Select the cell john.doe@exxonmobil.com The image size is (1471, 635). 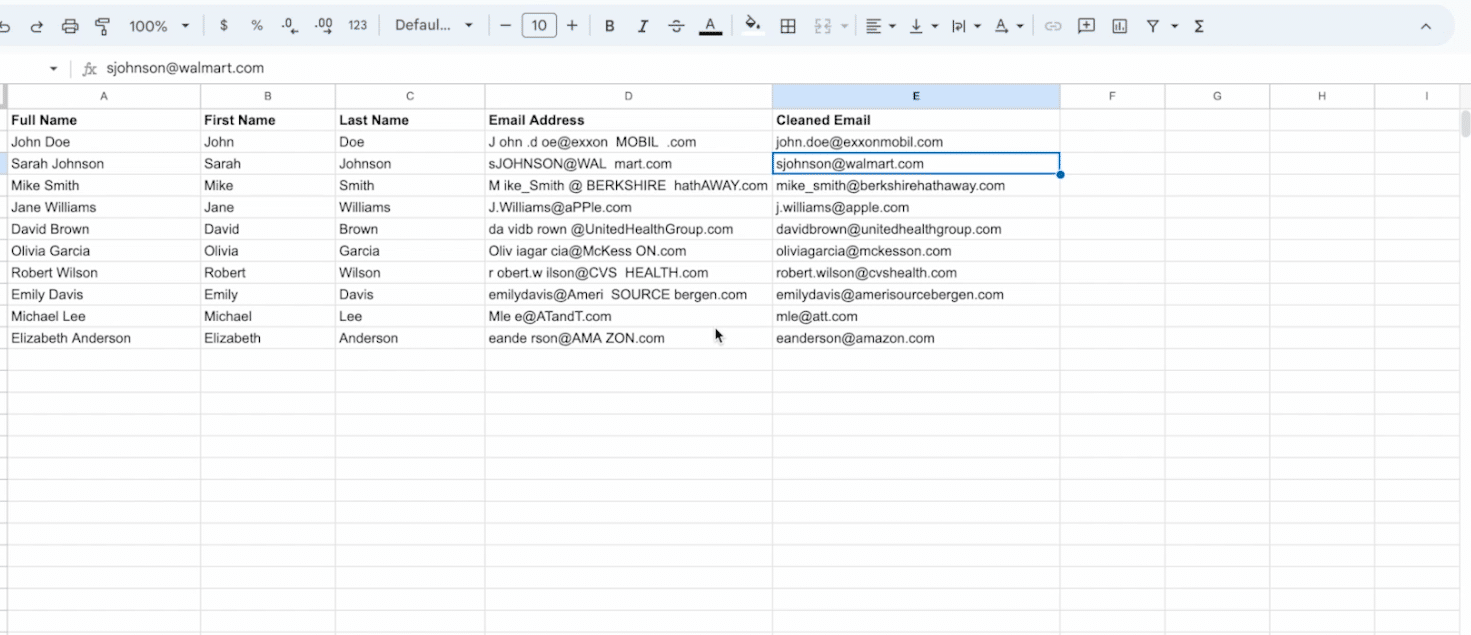pos(916,142)
